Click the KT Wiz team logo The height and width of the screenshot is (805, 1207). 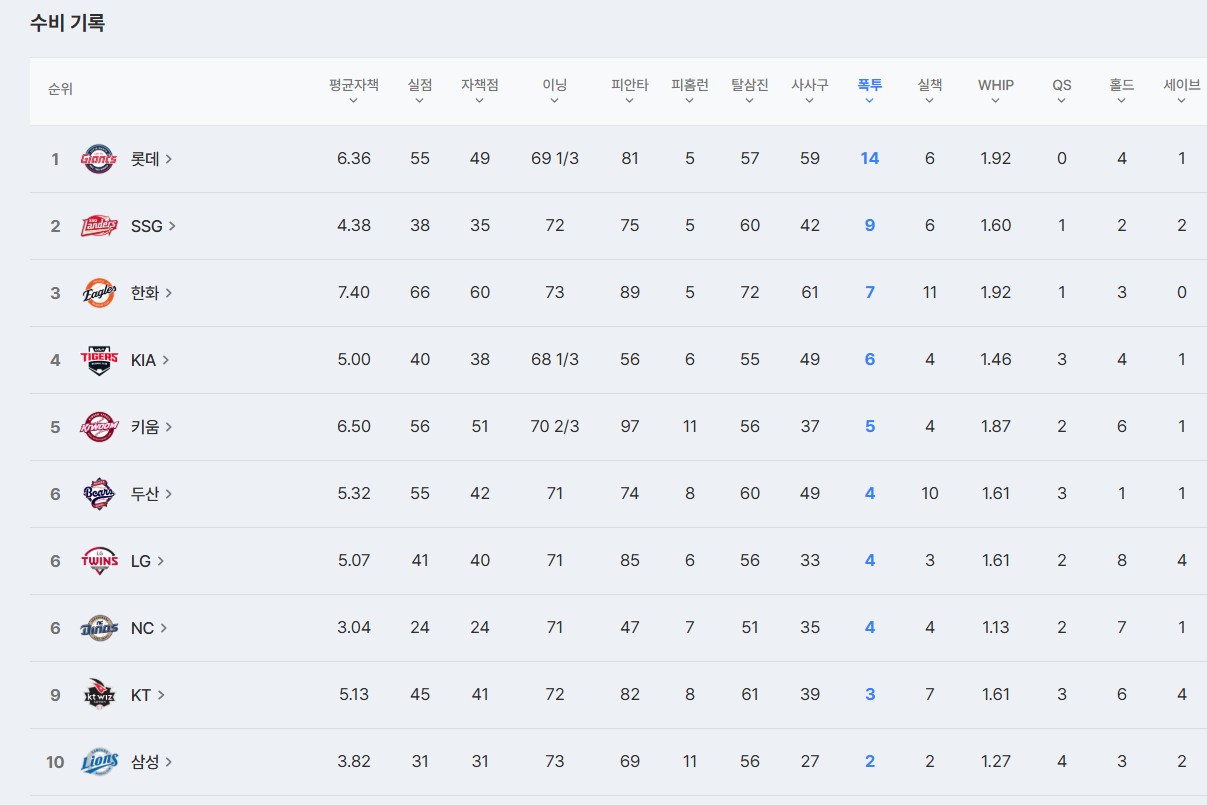pos(99,695)
